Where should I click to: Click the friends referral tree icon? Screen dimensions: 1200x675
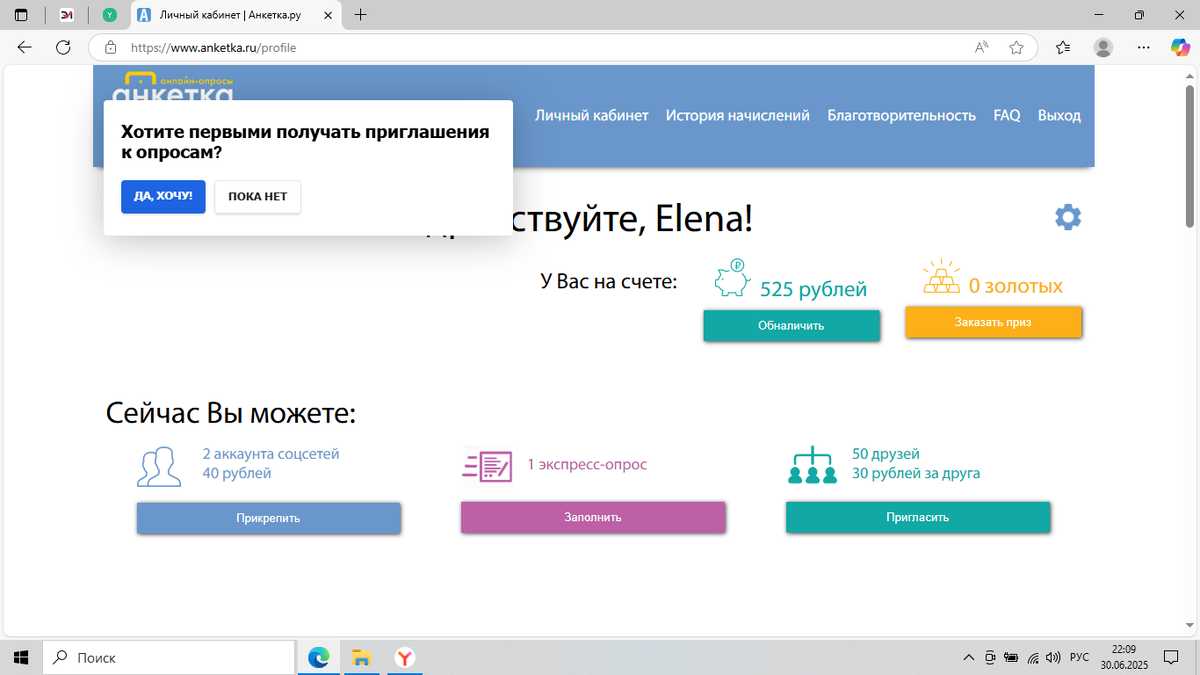pos(812,465)
